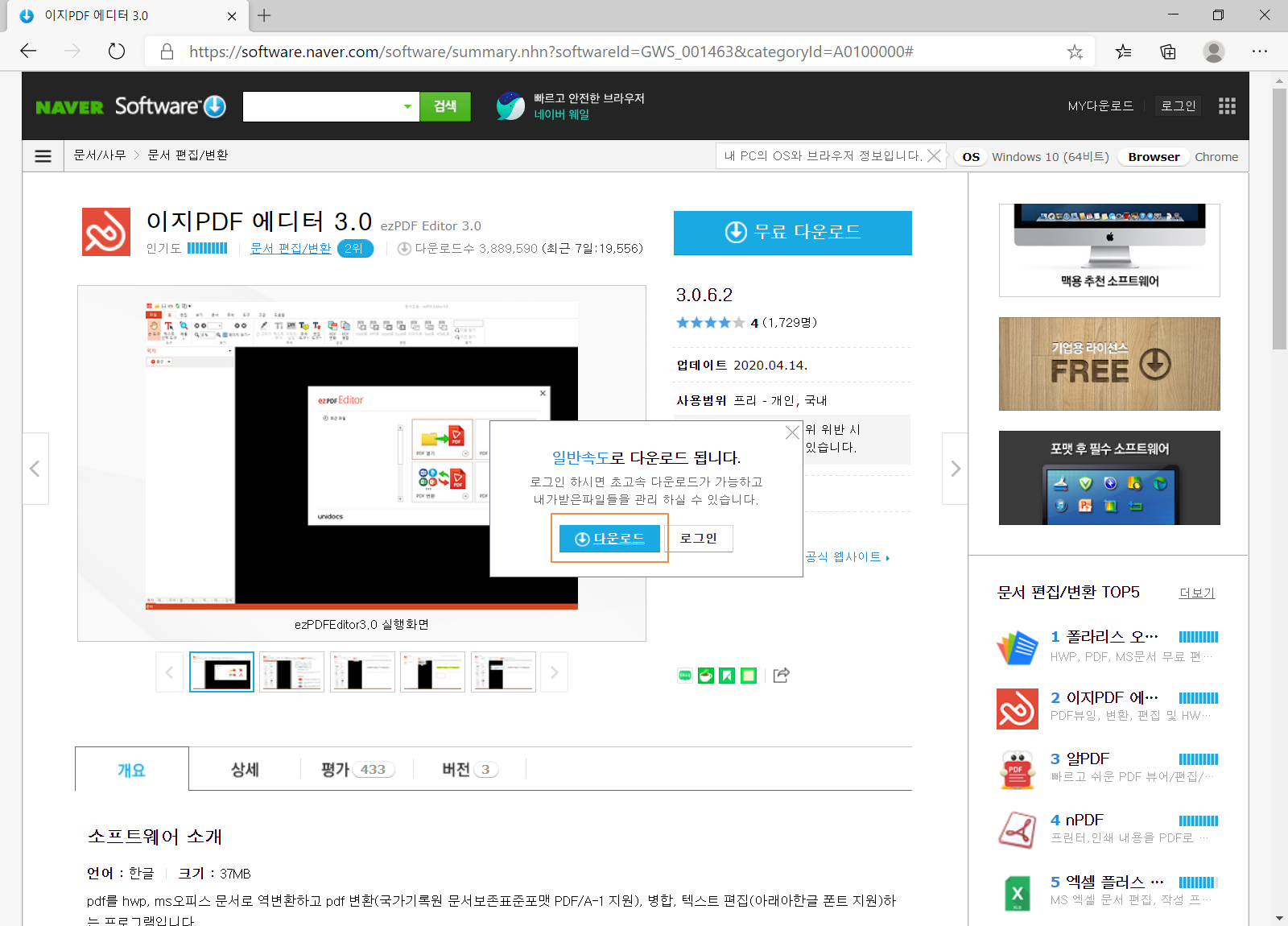Open the 포맷 후 필수 소프트웨어 banner

(1109, 477)
